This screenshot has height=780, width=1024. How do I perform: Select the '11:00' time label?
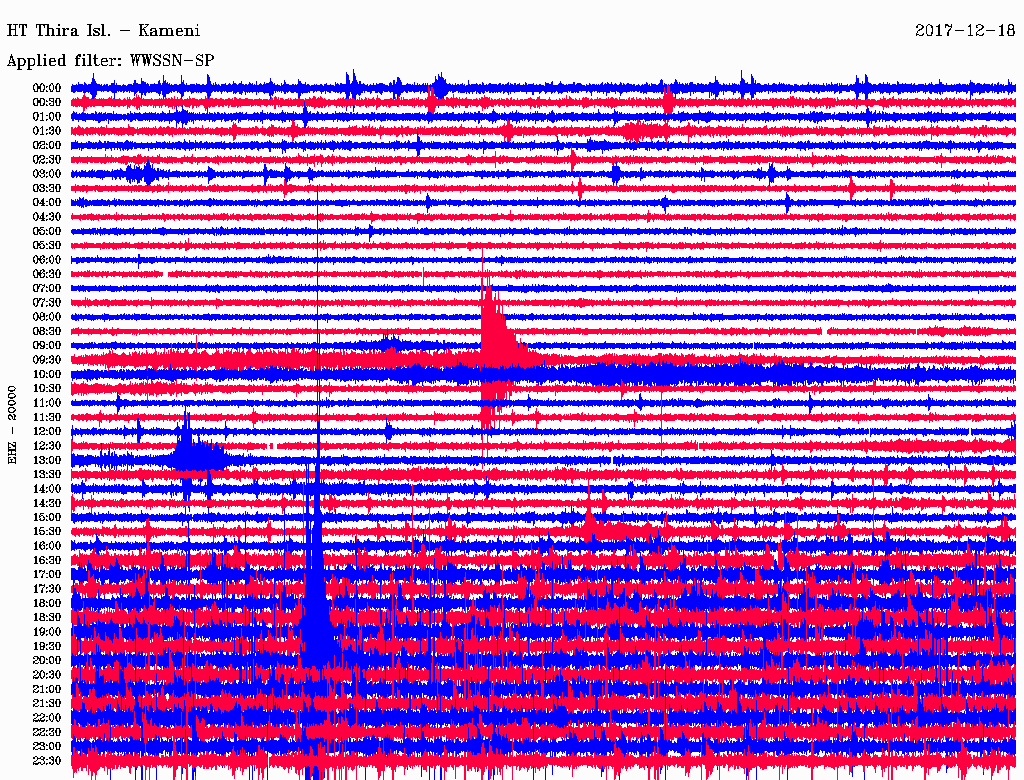pos(47,403)
